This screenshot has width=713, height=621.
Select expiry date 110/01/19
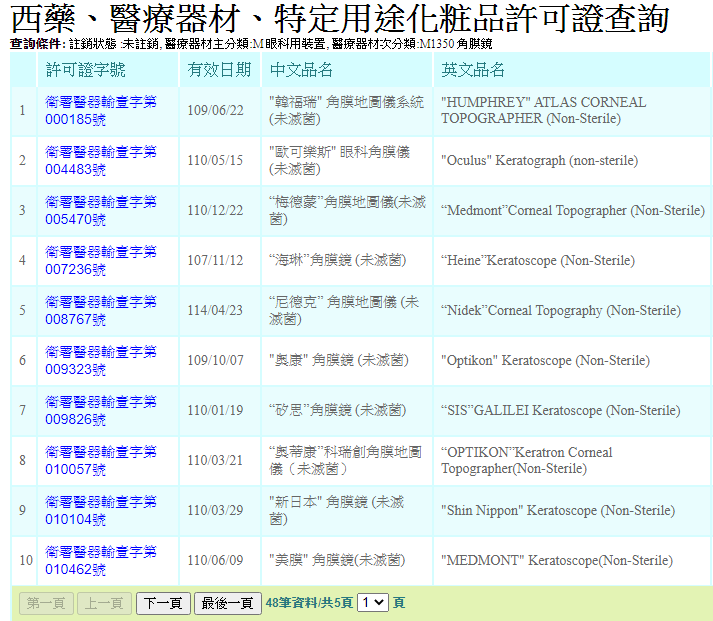click(216, 411)
